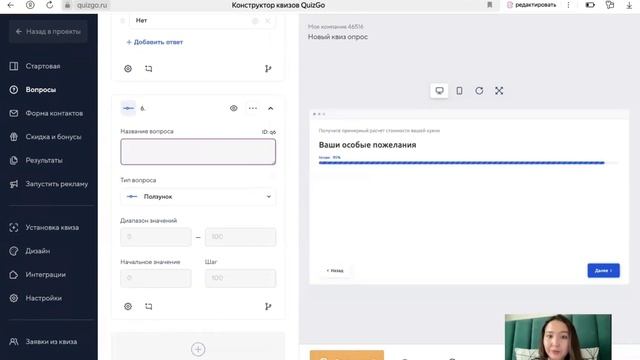Click the Новый квиз опрос title
Viewport: 640px width, 360px height.
pyautogui.click(x=338, y=37)
